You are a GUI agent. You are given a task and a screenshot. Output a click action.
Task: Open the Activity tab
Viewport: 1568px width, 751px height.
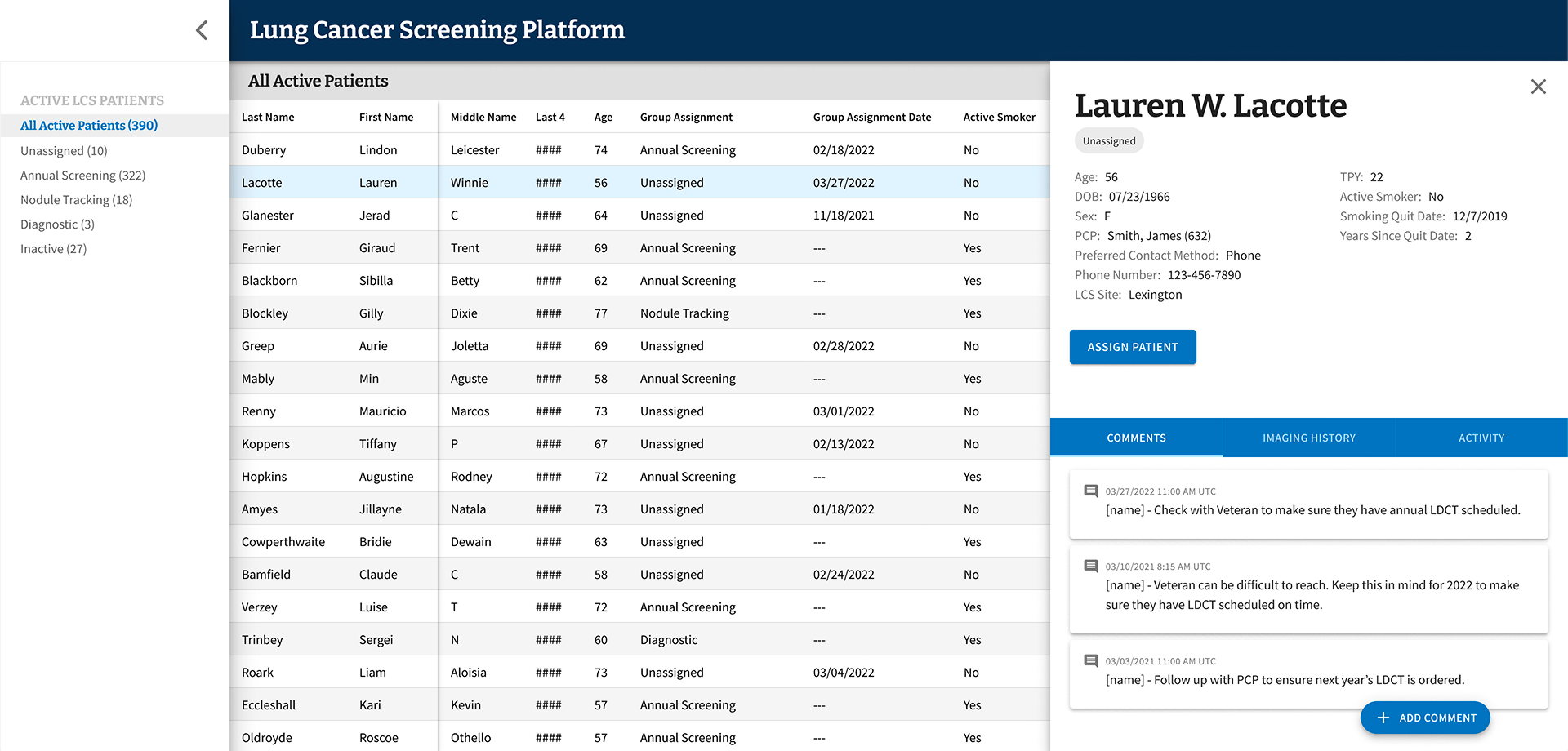(1481, 438)
